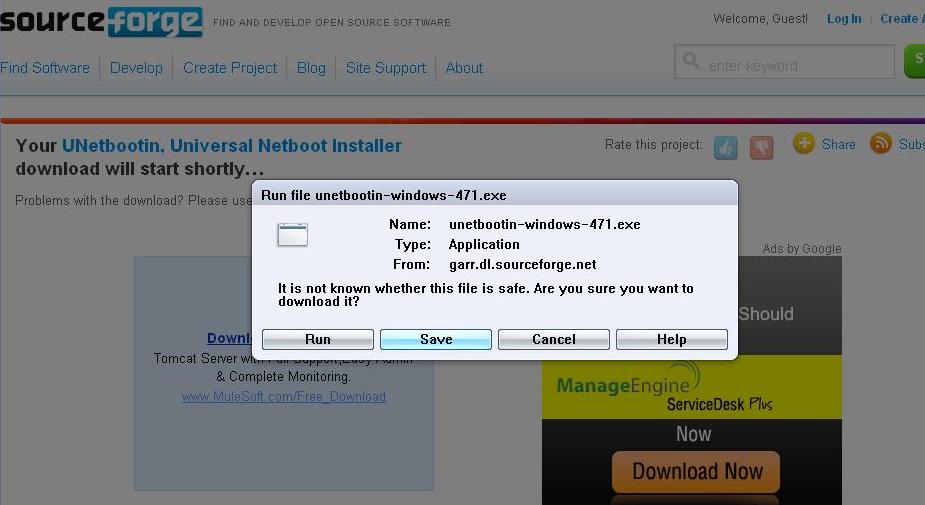The height and width of the screenshot is (505, 925).
Task: Click the Ads by Google label
Action: point(802,249)
